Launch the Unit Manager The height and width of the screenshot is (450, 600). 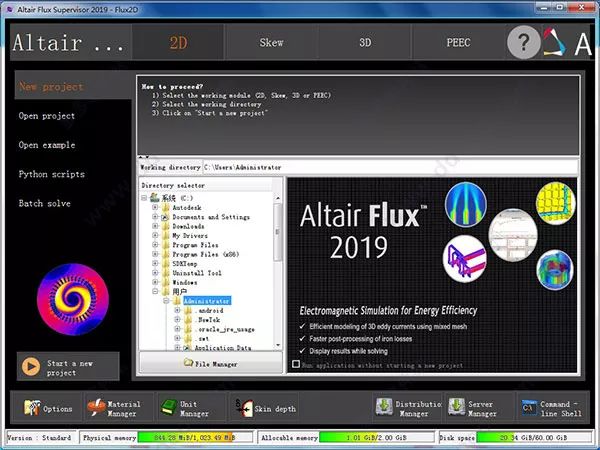tap(182, 407)
